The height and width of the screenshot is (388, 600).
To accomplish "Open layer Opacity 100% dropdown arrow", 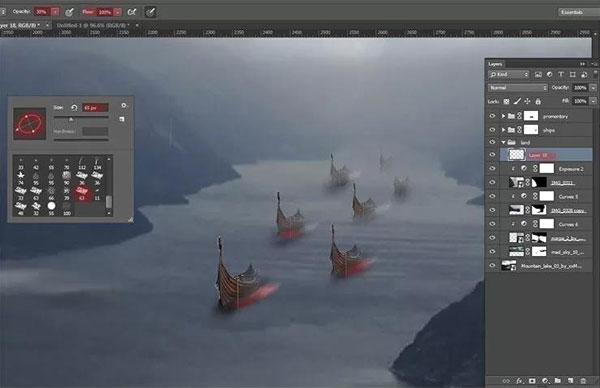I will [593, 88].
